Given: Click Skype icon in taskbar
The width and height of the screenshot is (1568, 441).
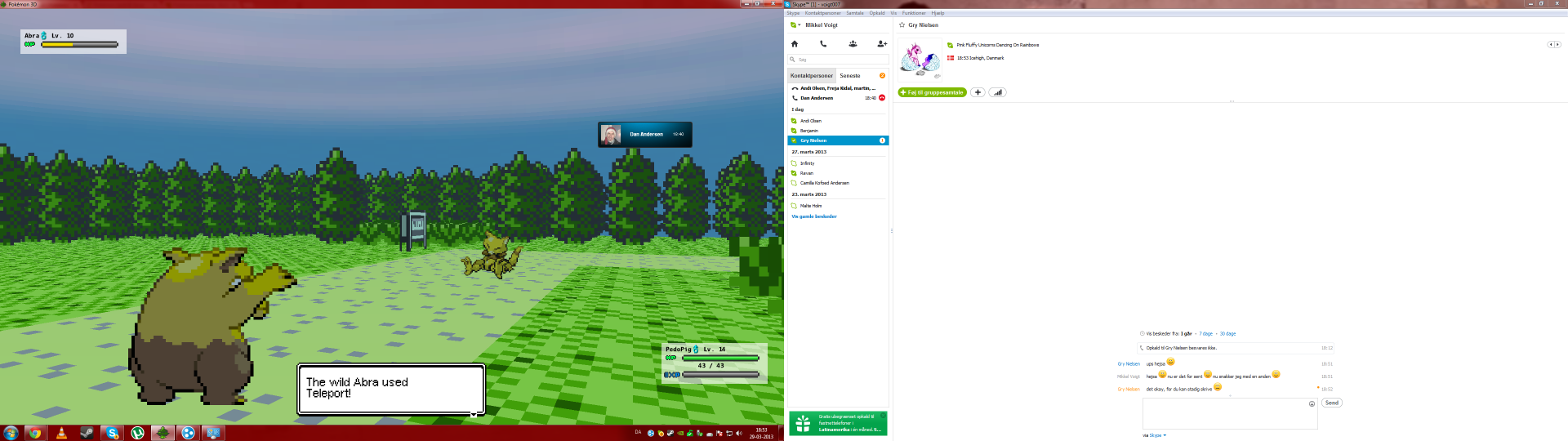Looking at the screenshot, I should point(112,433).
